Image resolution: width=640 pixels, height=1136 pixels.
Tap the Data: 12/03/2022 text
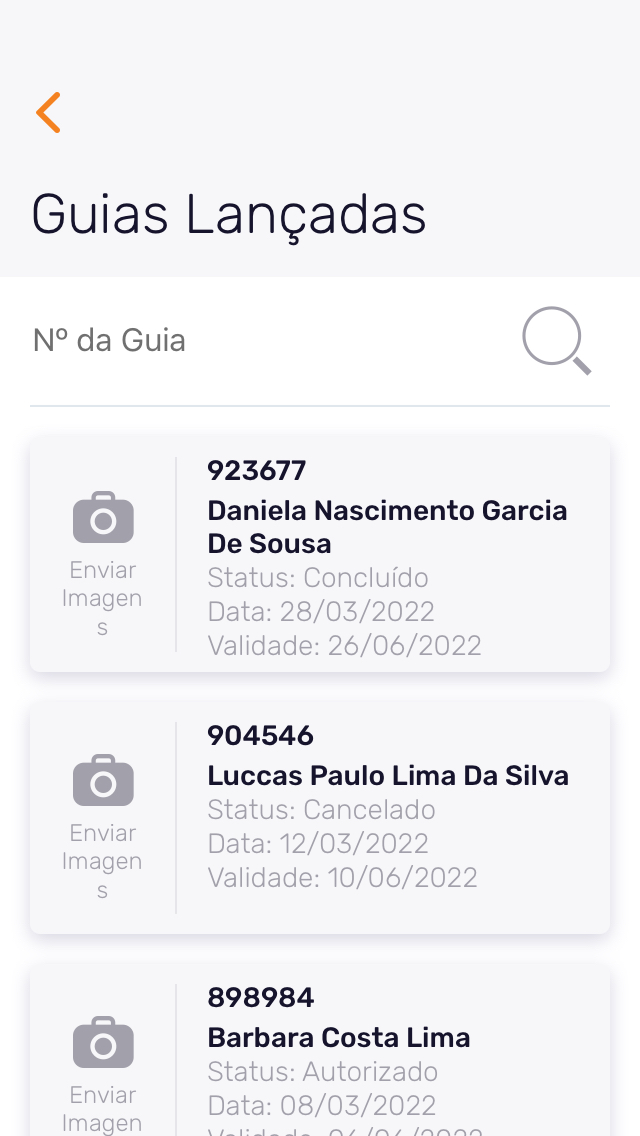(x=318, y=843)
